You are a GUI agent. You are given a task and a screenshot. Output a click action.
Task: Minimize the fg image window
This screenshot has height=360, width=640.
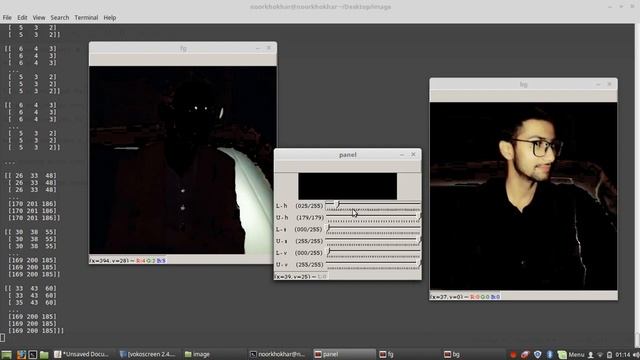(x=258, y=48)
